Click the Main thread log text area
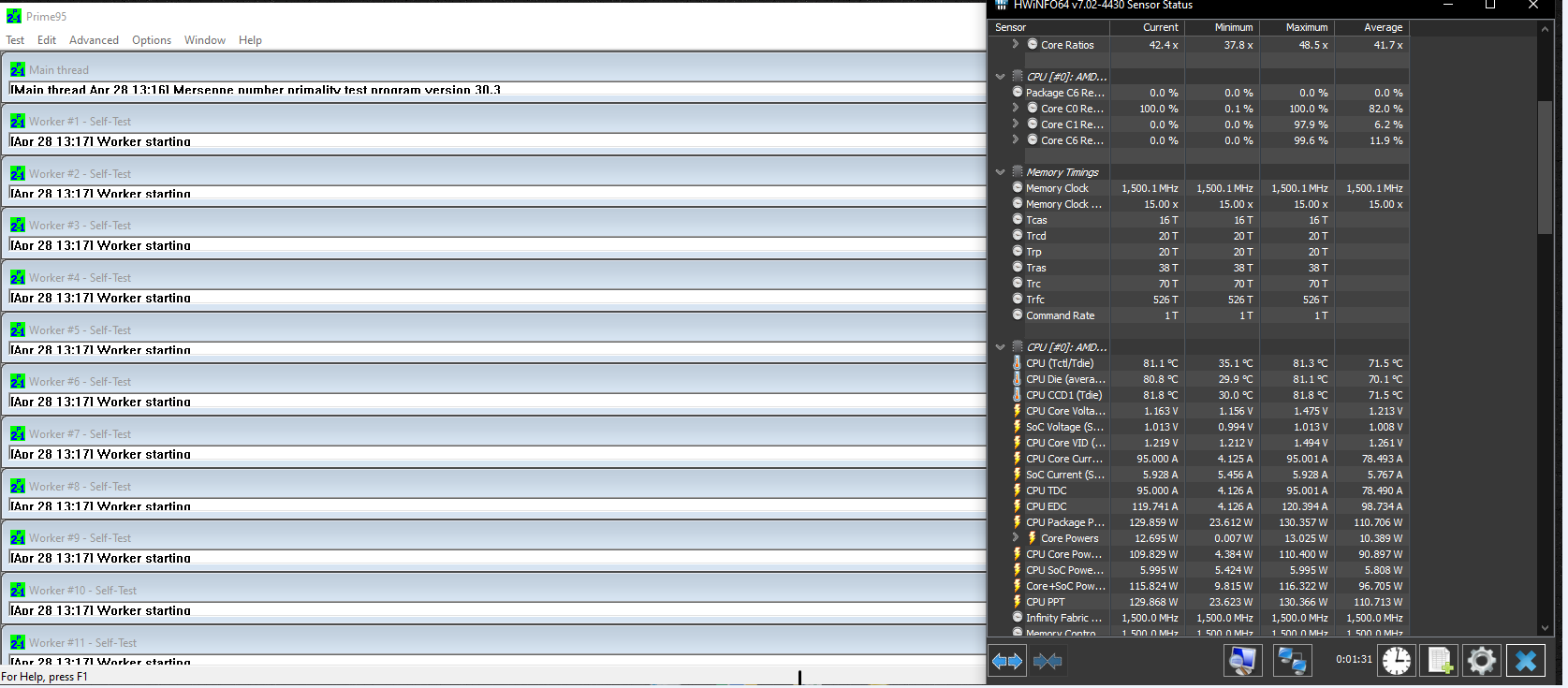The height and width of the screenshot is (688, 1568). (x=497, y=90)
